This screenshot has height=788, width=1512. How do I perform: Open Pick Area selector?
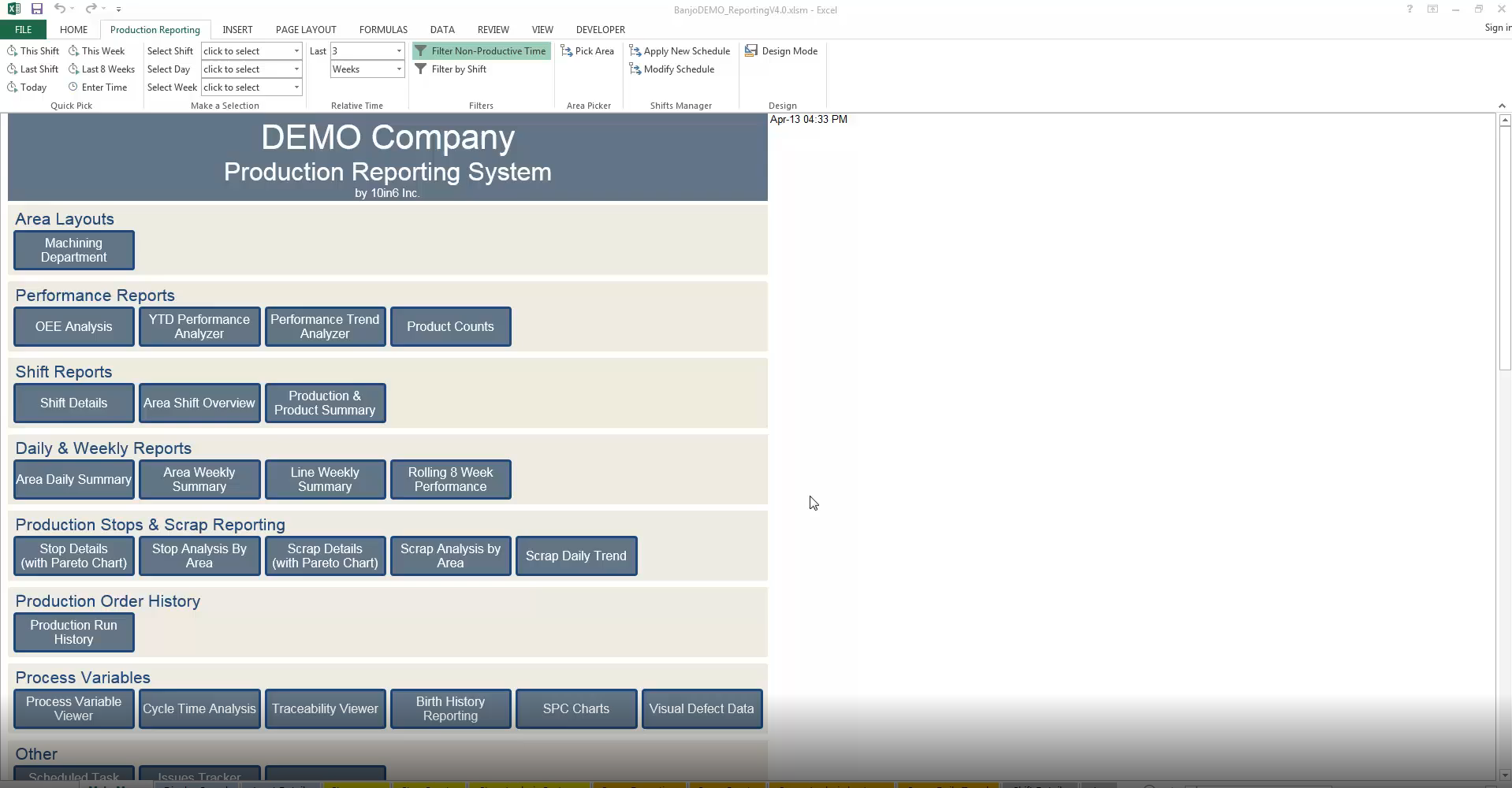coord(587,51)
